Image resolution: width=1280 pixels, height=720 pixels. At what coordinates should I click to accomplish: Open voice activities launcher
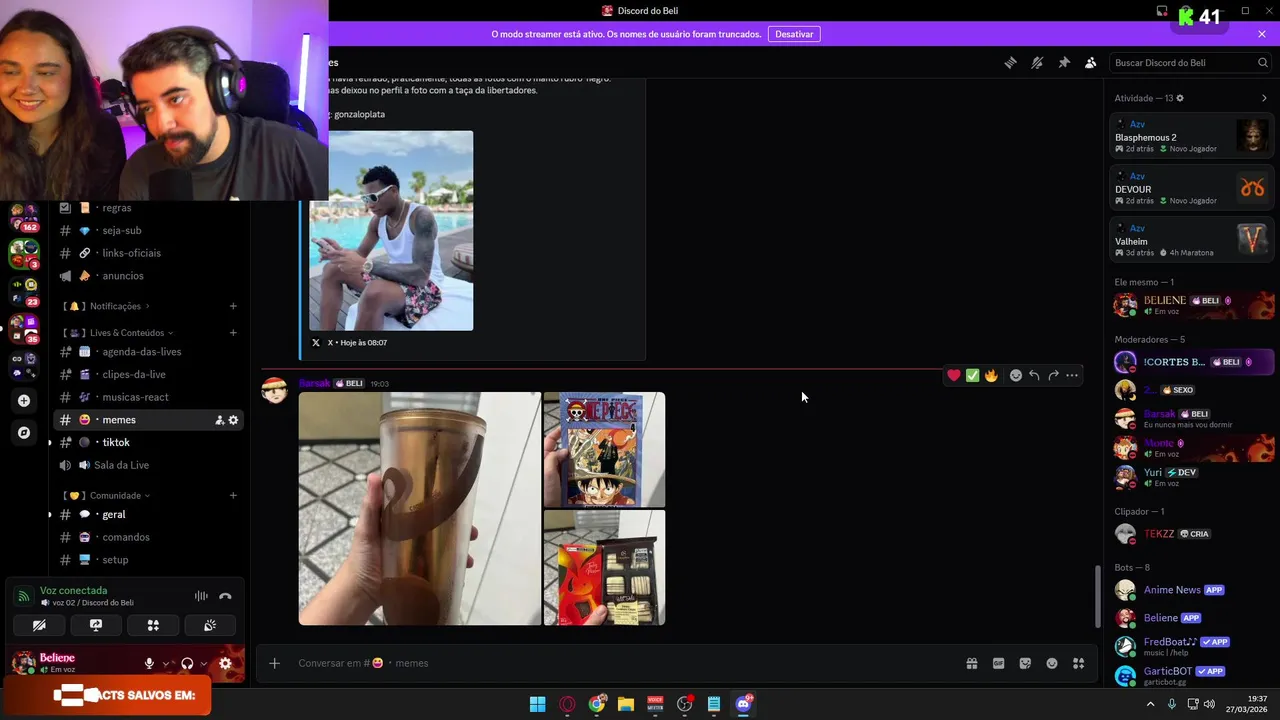pos(153,625)
